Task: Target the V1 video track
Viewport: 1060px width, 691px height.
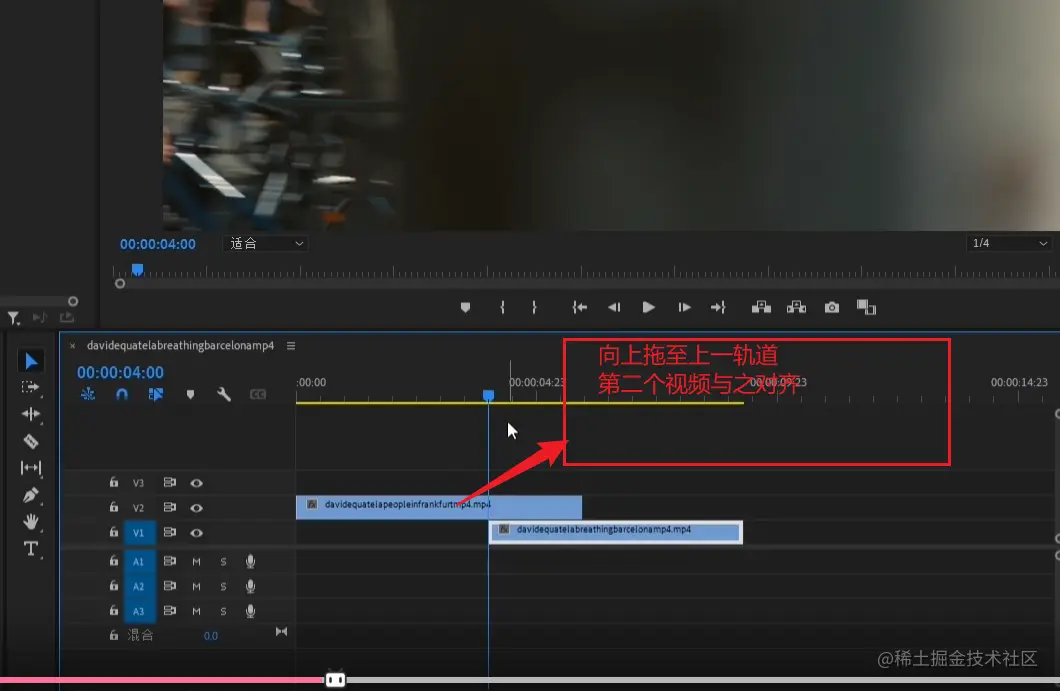Action: (x=139, y=533)
